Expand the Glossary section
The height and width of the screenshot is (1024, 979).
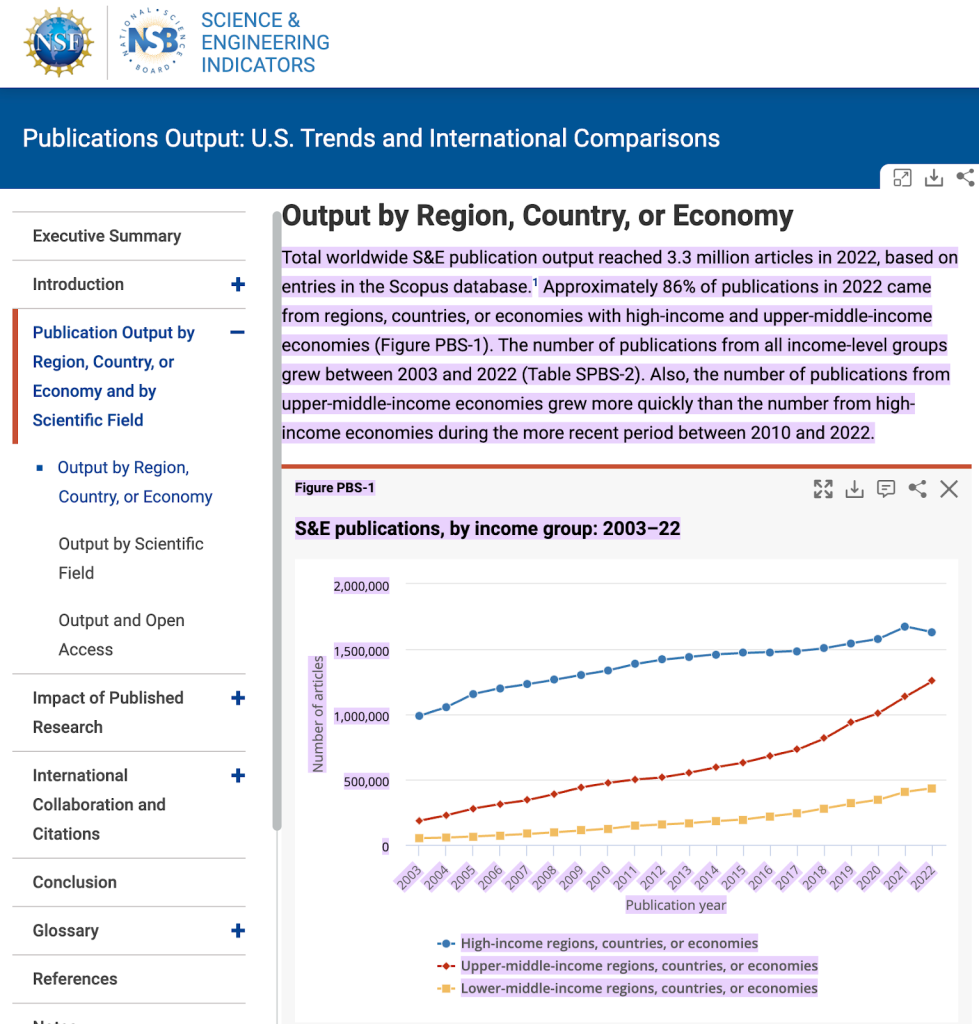pyautogui.click(x=238, y=931)
